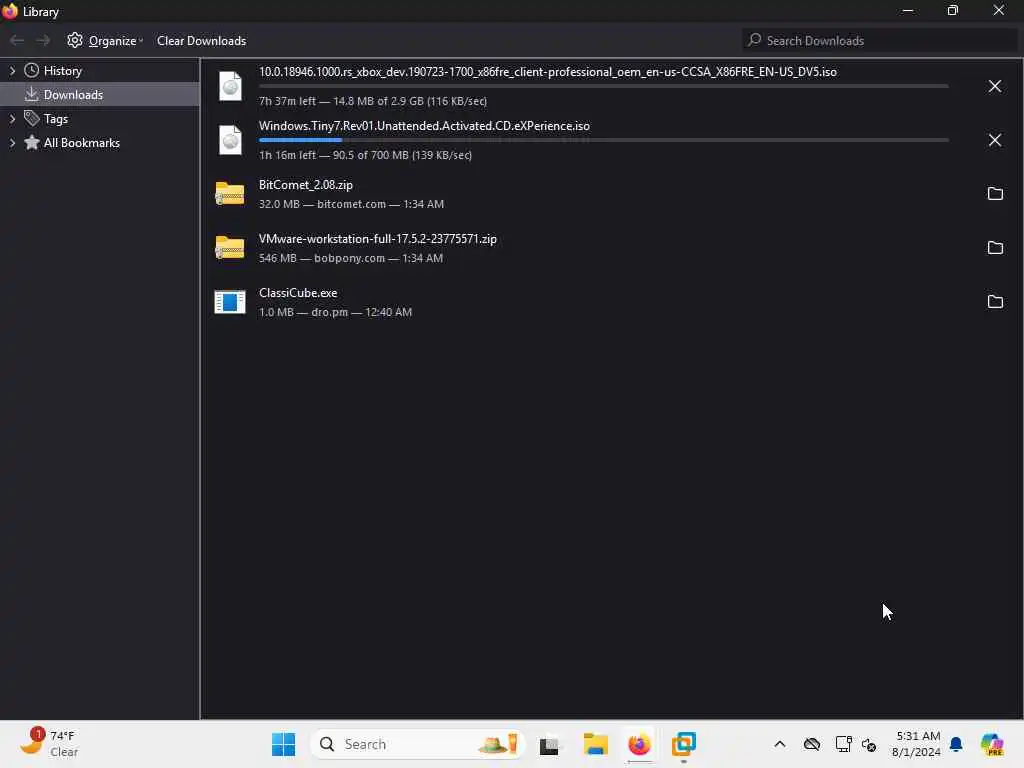Open the Organize menu
The image size is (1024, 768).
pyautogui.click(x=104, y=40)
